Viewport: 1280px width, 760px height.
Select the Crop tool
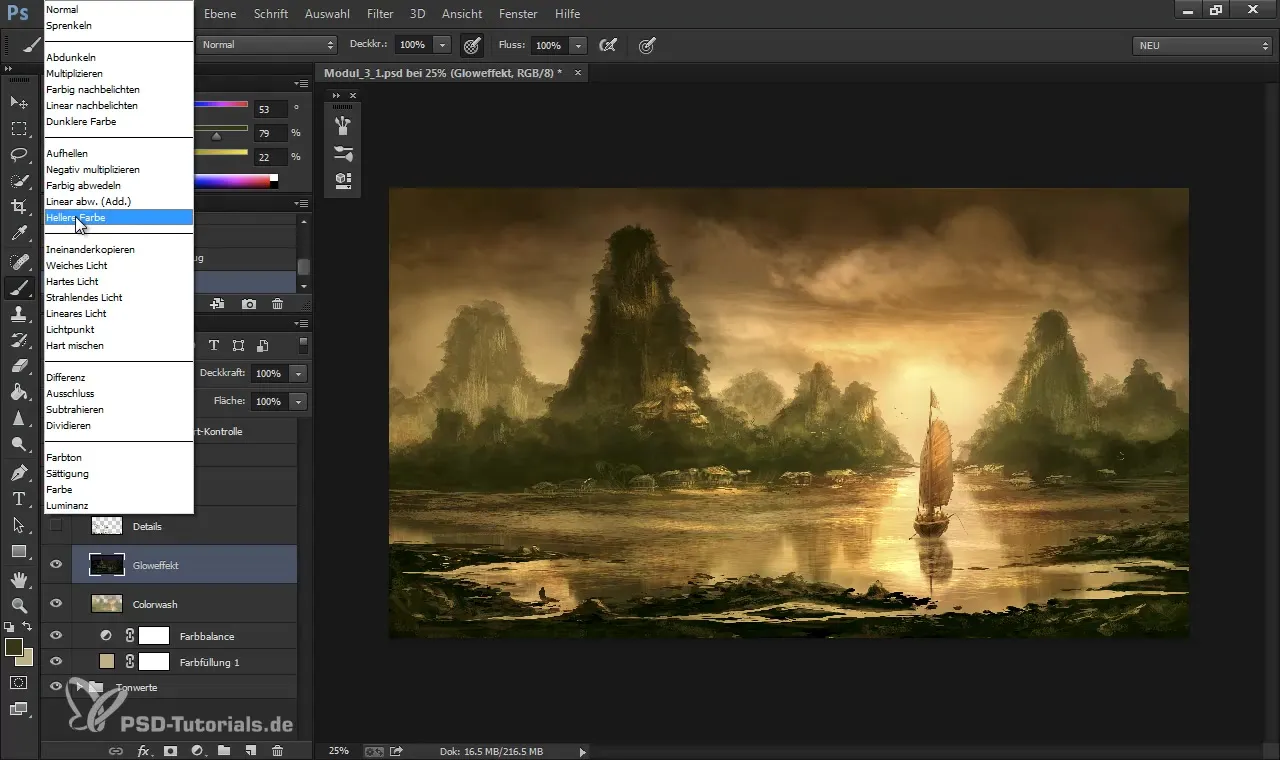(19, 207)
